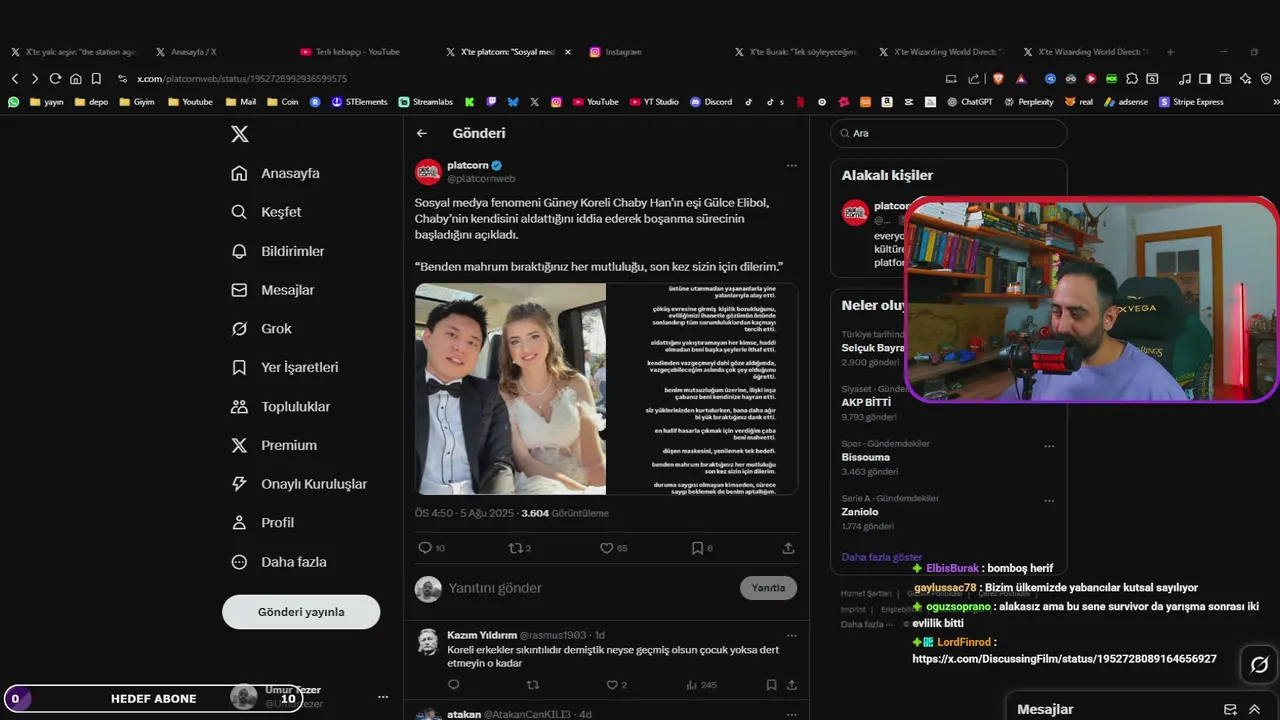Open new browser tab plus button

(1170, 52)
